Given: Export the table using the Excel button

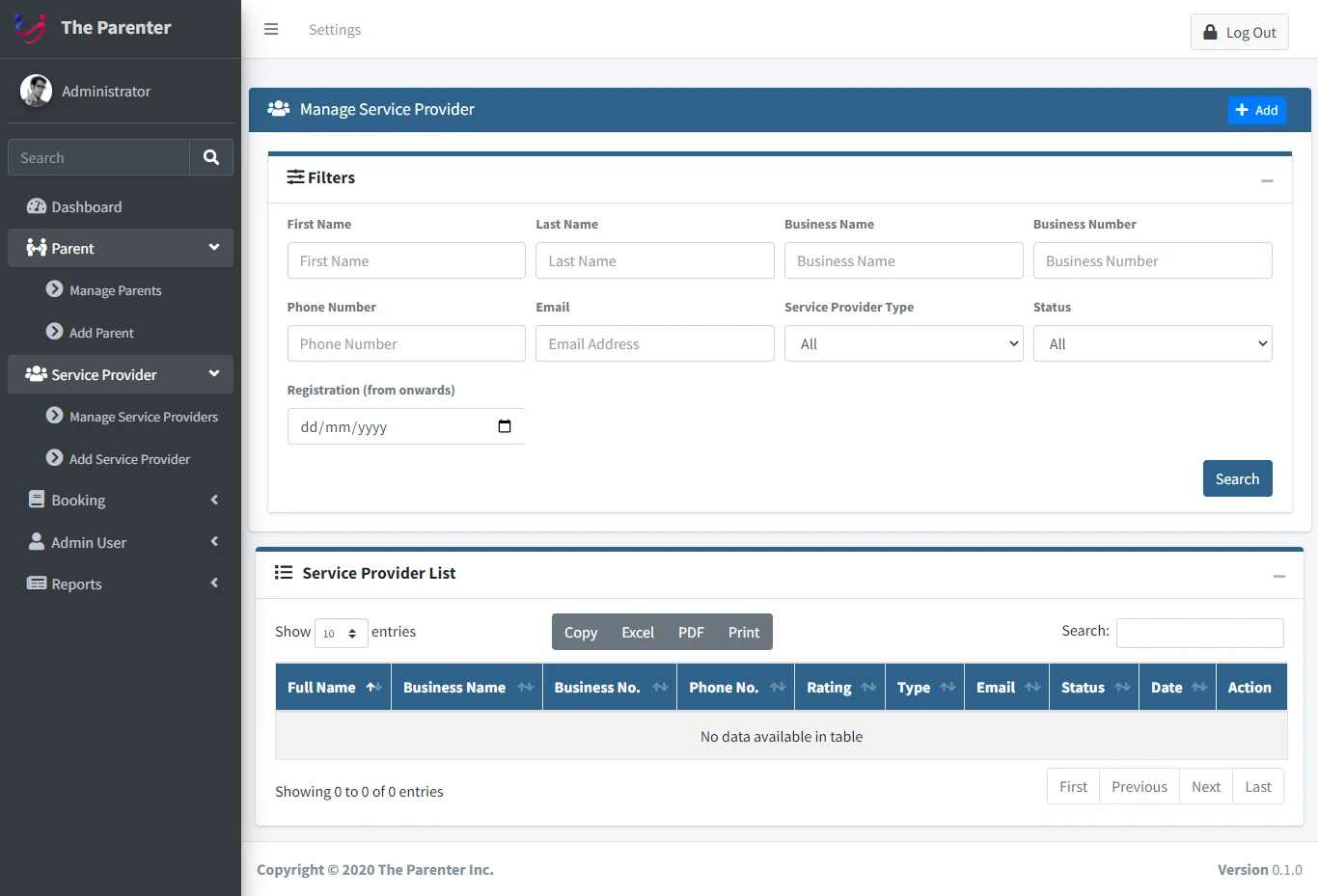Looking at the screenshot, I should 637,633.
